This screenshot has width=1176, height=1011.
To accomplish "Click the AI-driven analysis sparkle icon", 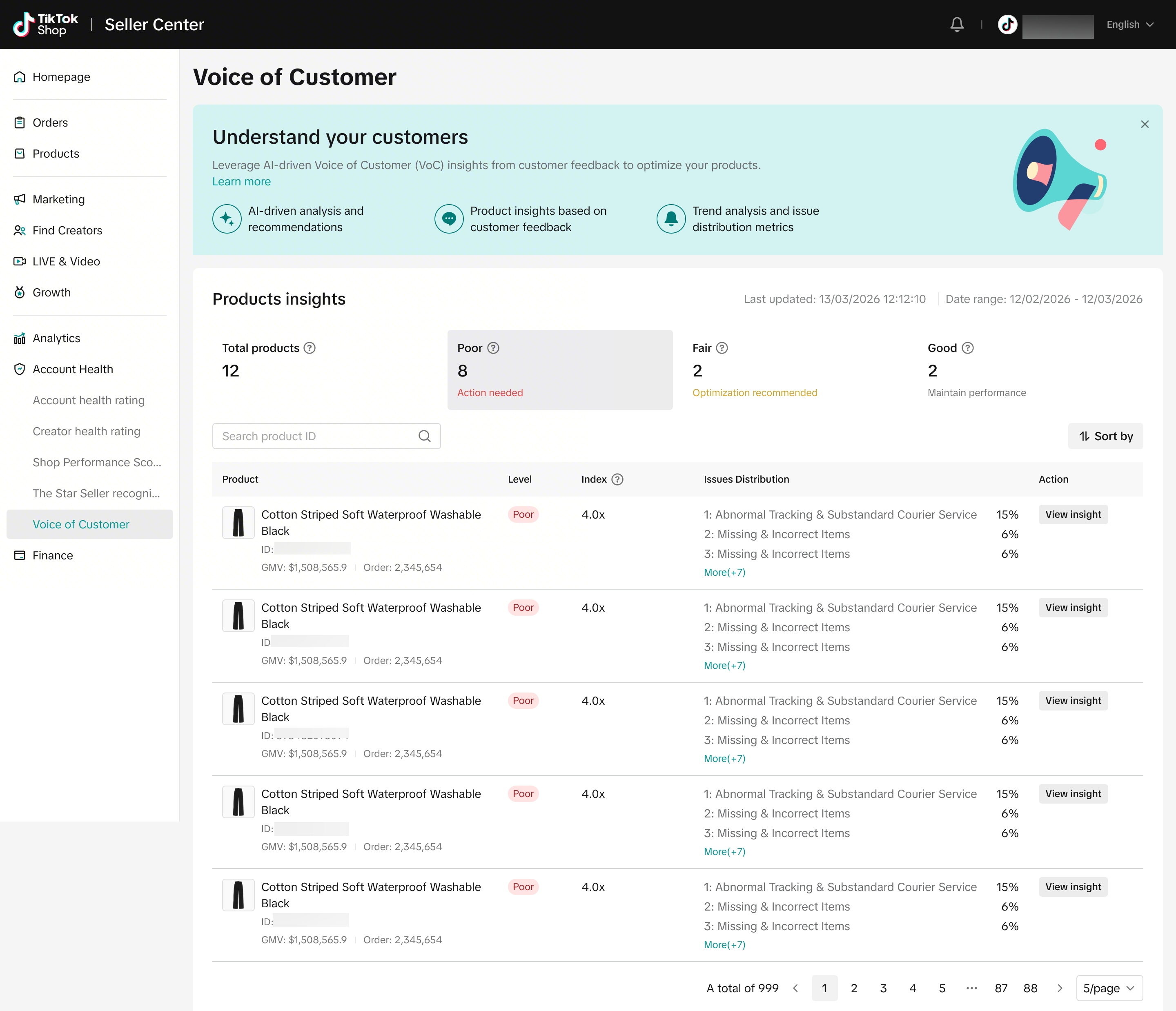I will pyautogui.click(x=227, y=218).
